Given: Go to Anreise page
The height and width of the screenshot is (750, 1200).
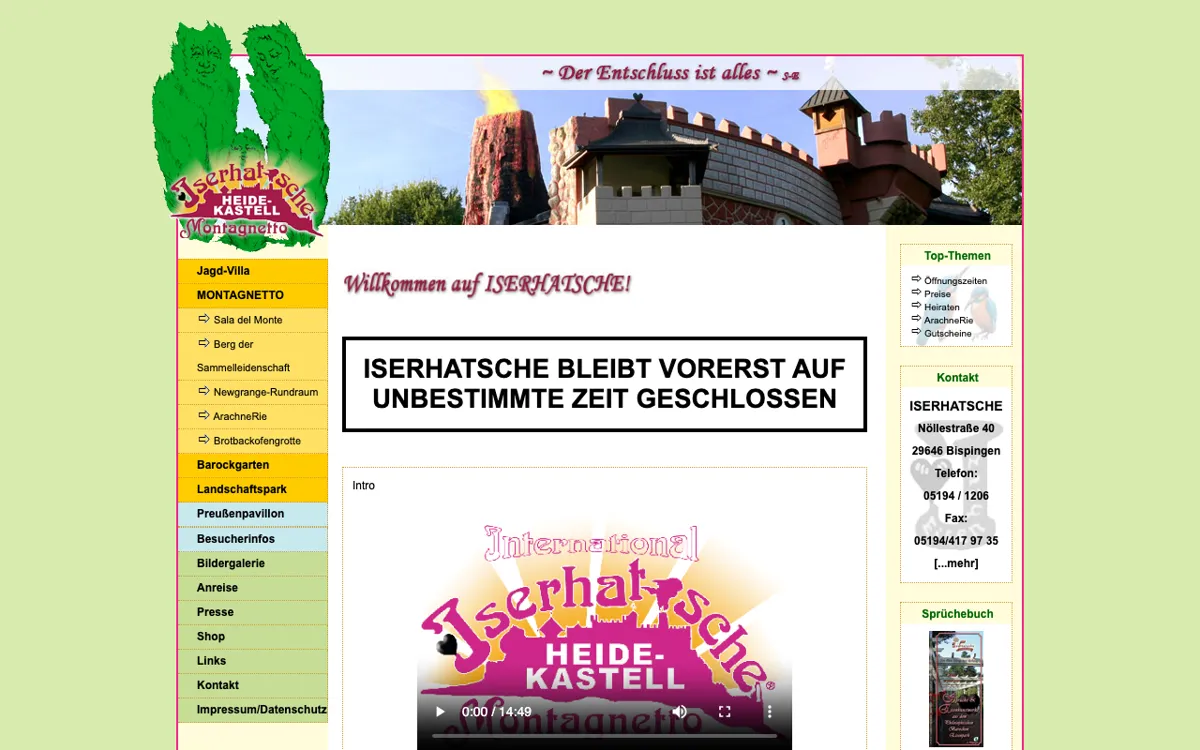Looking at the screenshot, I should pyautogui.click(x=252, y=588).
